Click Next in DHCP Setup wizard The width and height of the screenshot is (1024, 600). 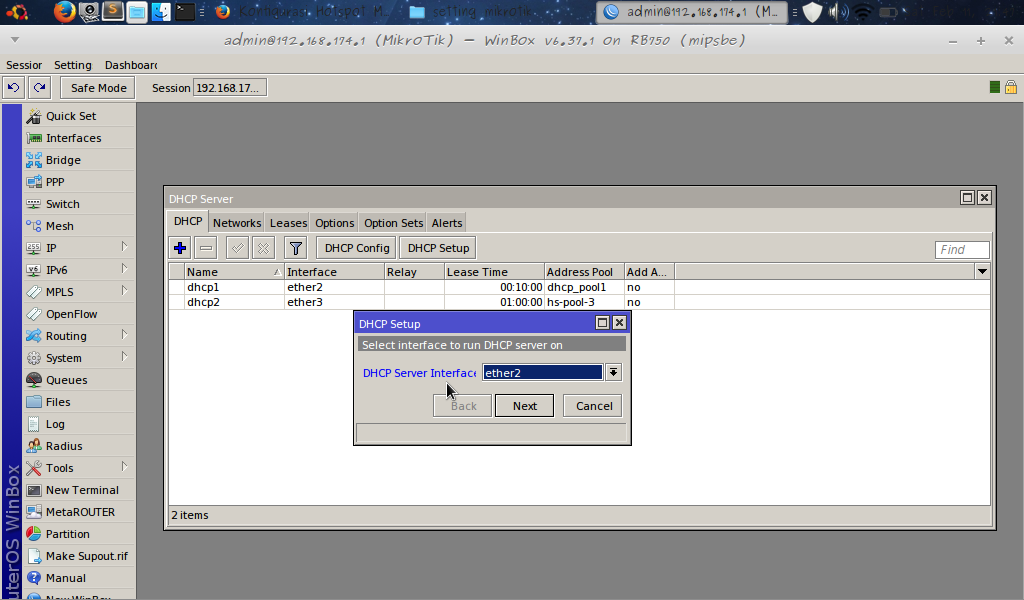[524, 405]
